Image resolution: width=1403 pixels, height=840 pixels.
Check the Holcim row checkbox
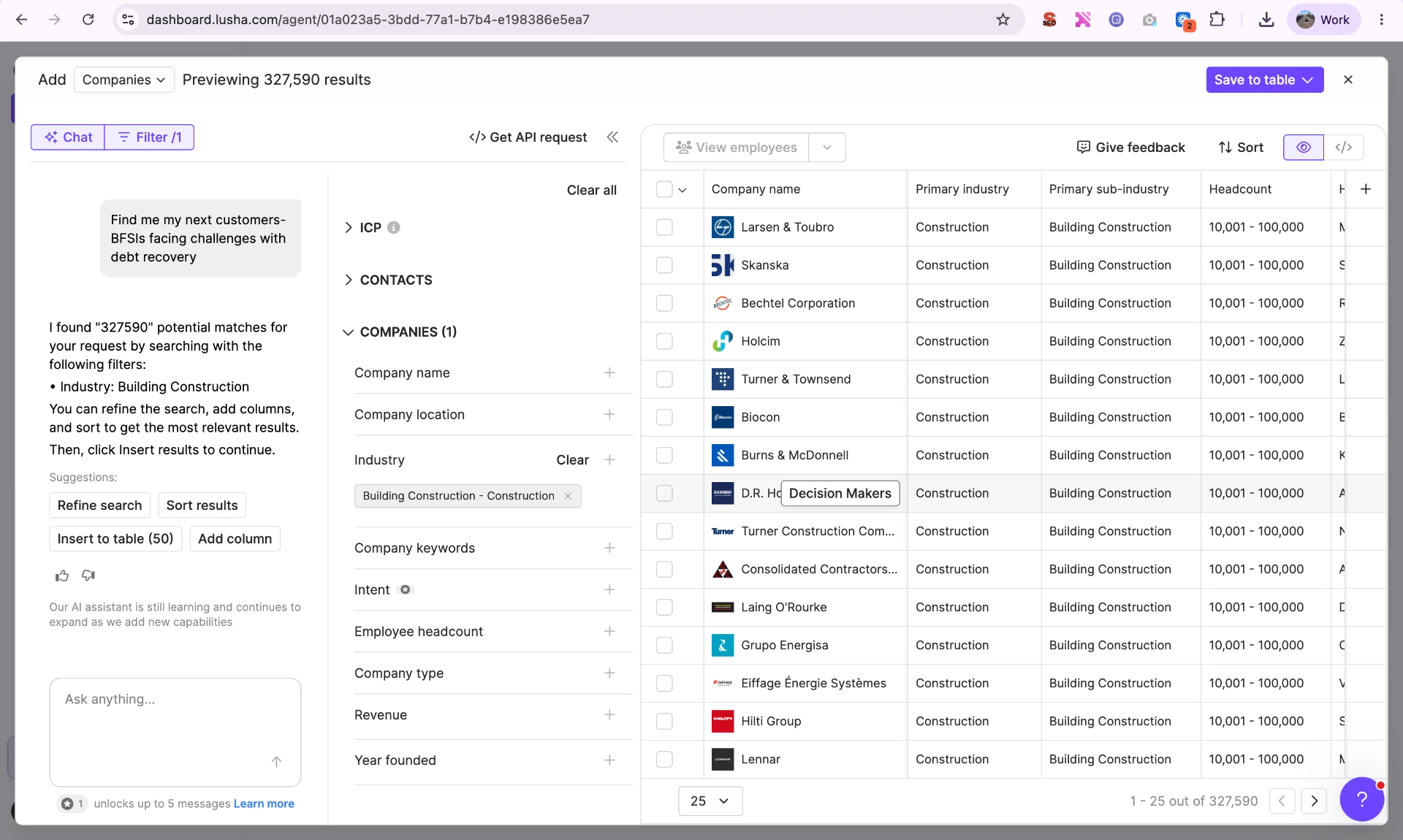[664, 341]
